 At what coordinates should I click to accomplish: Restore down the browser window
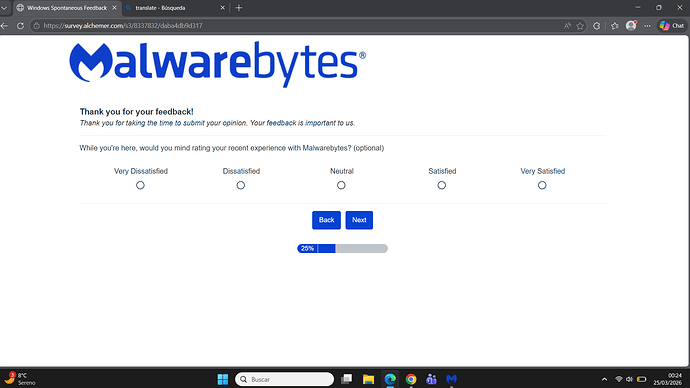coord(659,7)
